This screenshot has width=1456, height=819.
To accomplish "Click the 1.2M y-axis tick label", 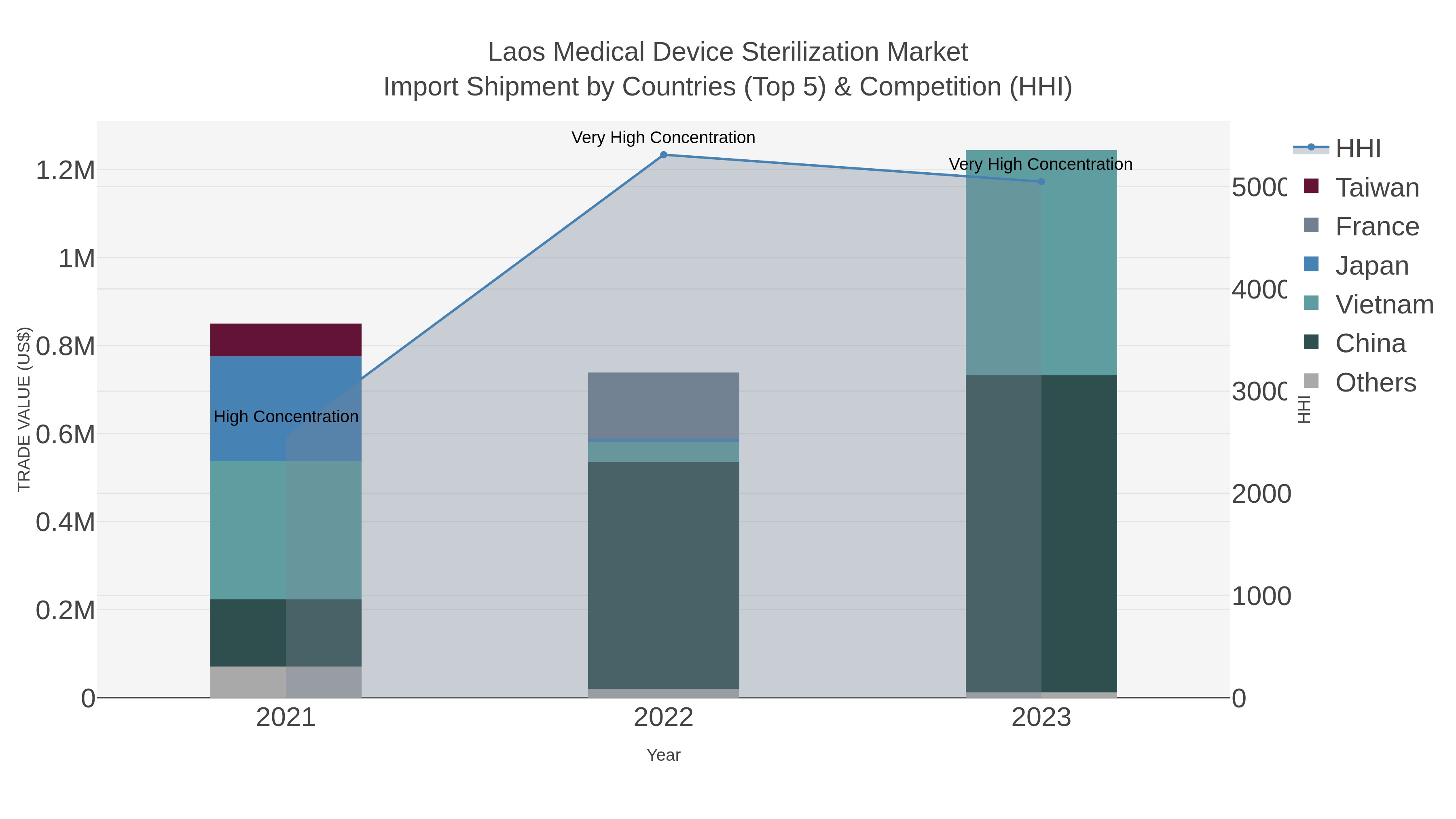I will click(x=66, y=171).
